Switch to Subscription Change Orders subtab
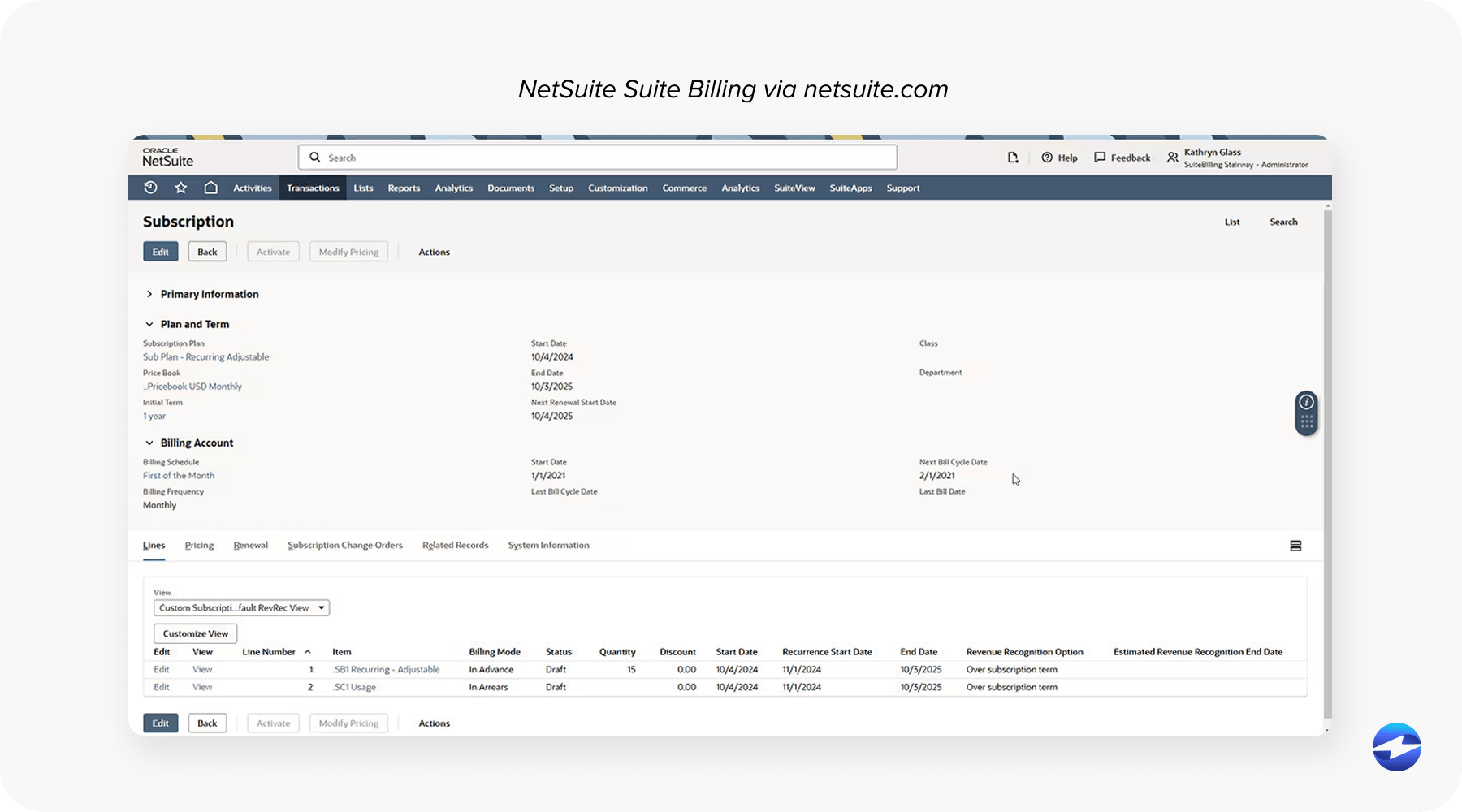The image size is (1462, 812). (x=345, y=546)
